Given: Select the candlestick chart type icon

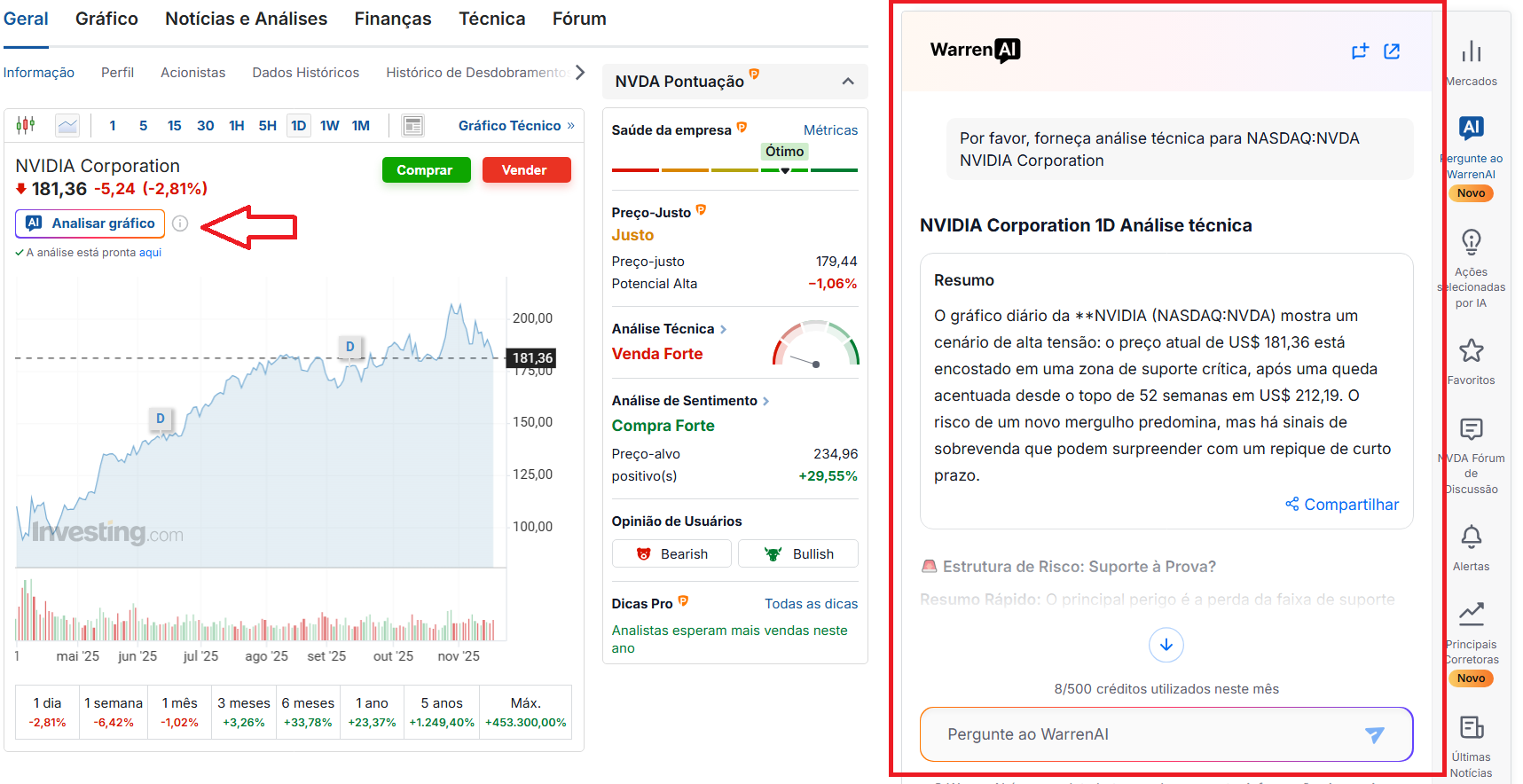Looking at the screenshot, I should click(x=26, y=125).
